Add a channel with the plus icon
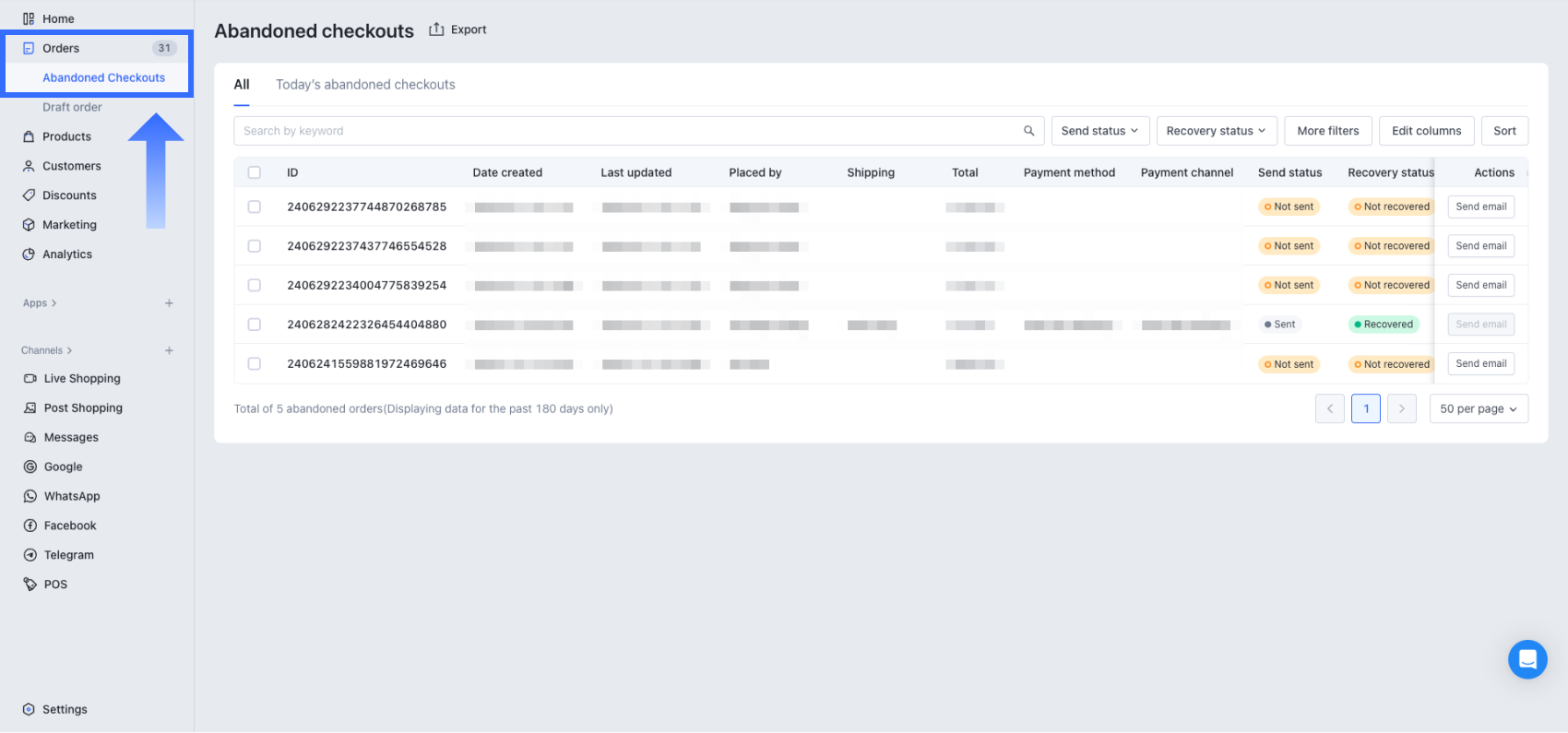Screen dimensions: 1568x733 [x=169, y=350]
